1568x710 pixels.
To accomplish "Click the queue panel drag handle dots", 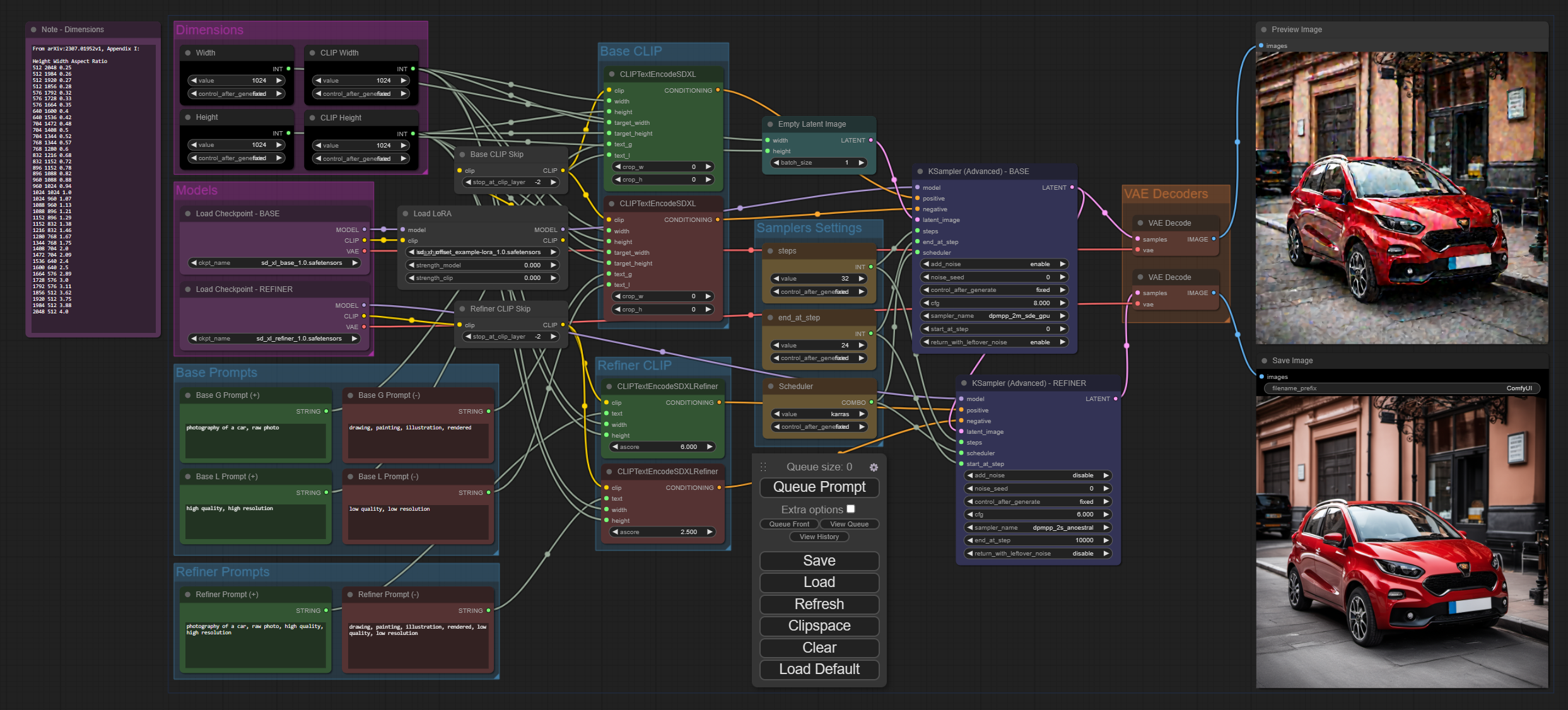I will [763, 467].
